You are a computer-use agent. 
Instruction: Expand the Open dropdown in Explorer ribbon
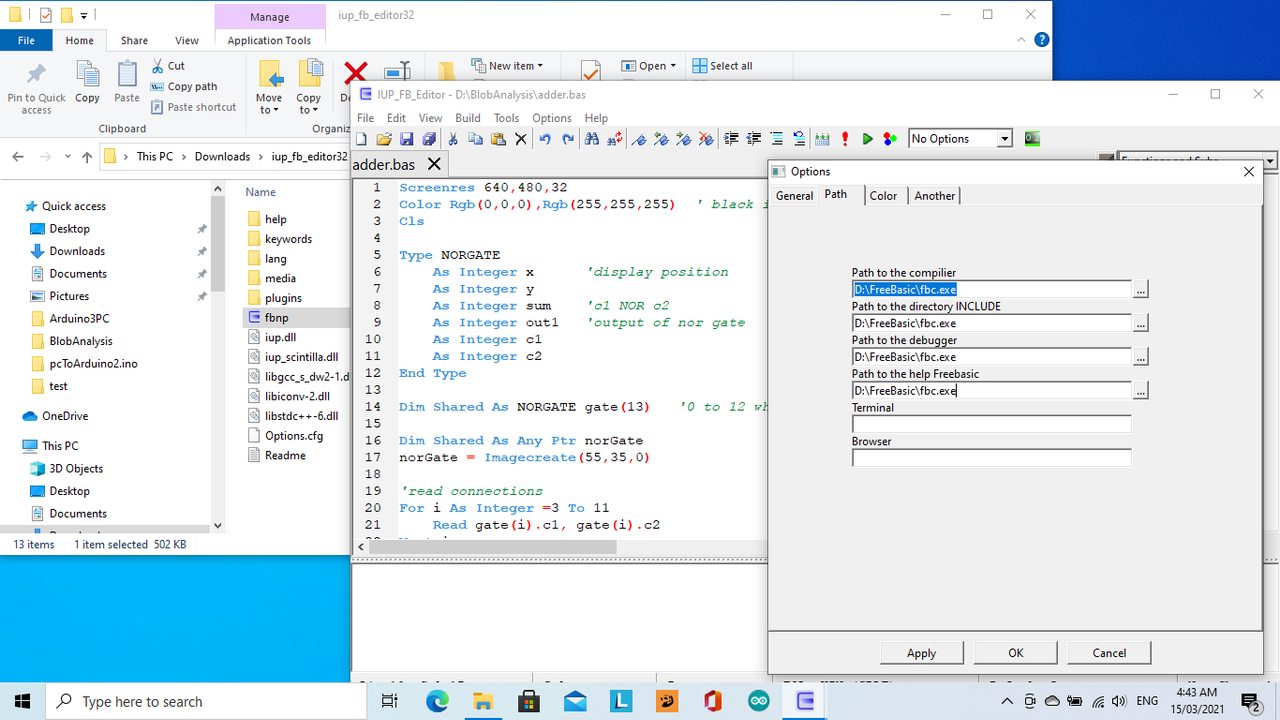coord(648,66)
